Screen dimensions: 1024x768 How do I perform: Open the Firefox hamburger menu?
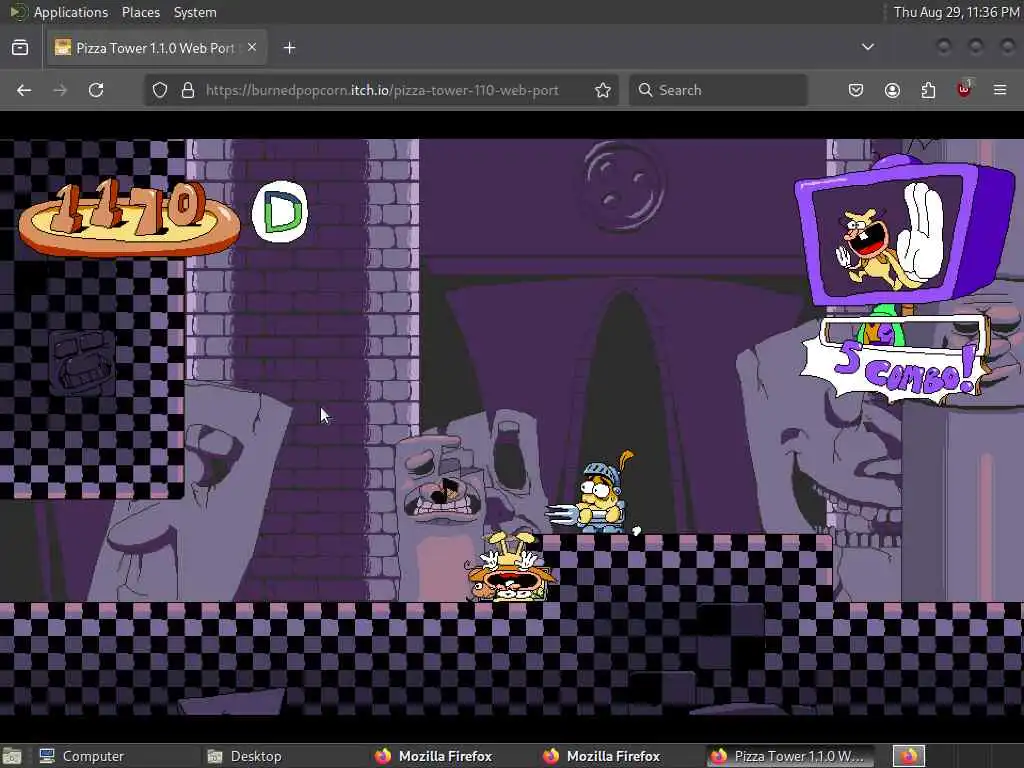coord(1000,90)
